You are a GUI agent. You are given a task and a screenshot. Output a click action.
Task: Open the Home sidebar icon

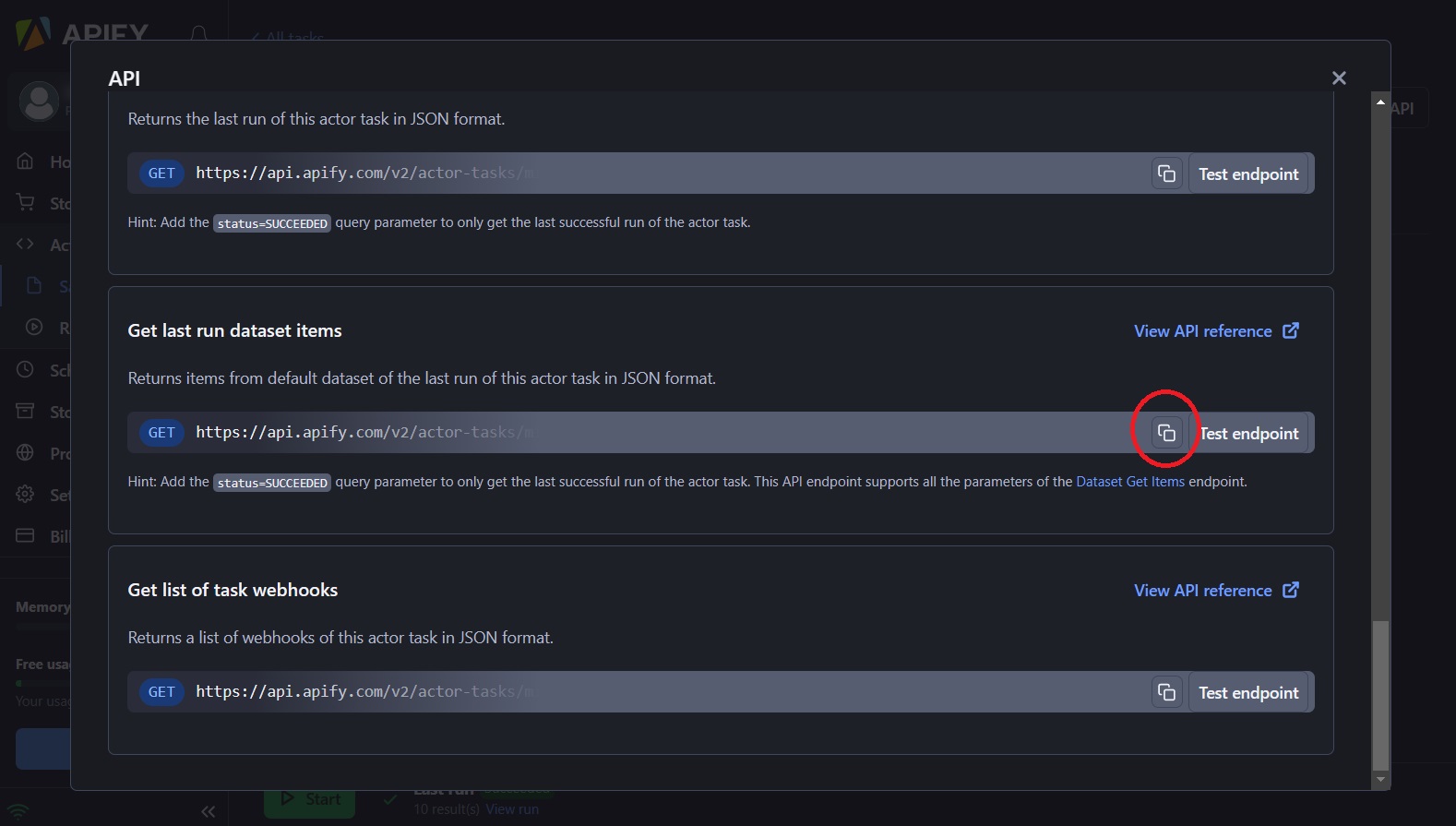pos(26,162)
